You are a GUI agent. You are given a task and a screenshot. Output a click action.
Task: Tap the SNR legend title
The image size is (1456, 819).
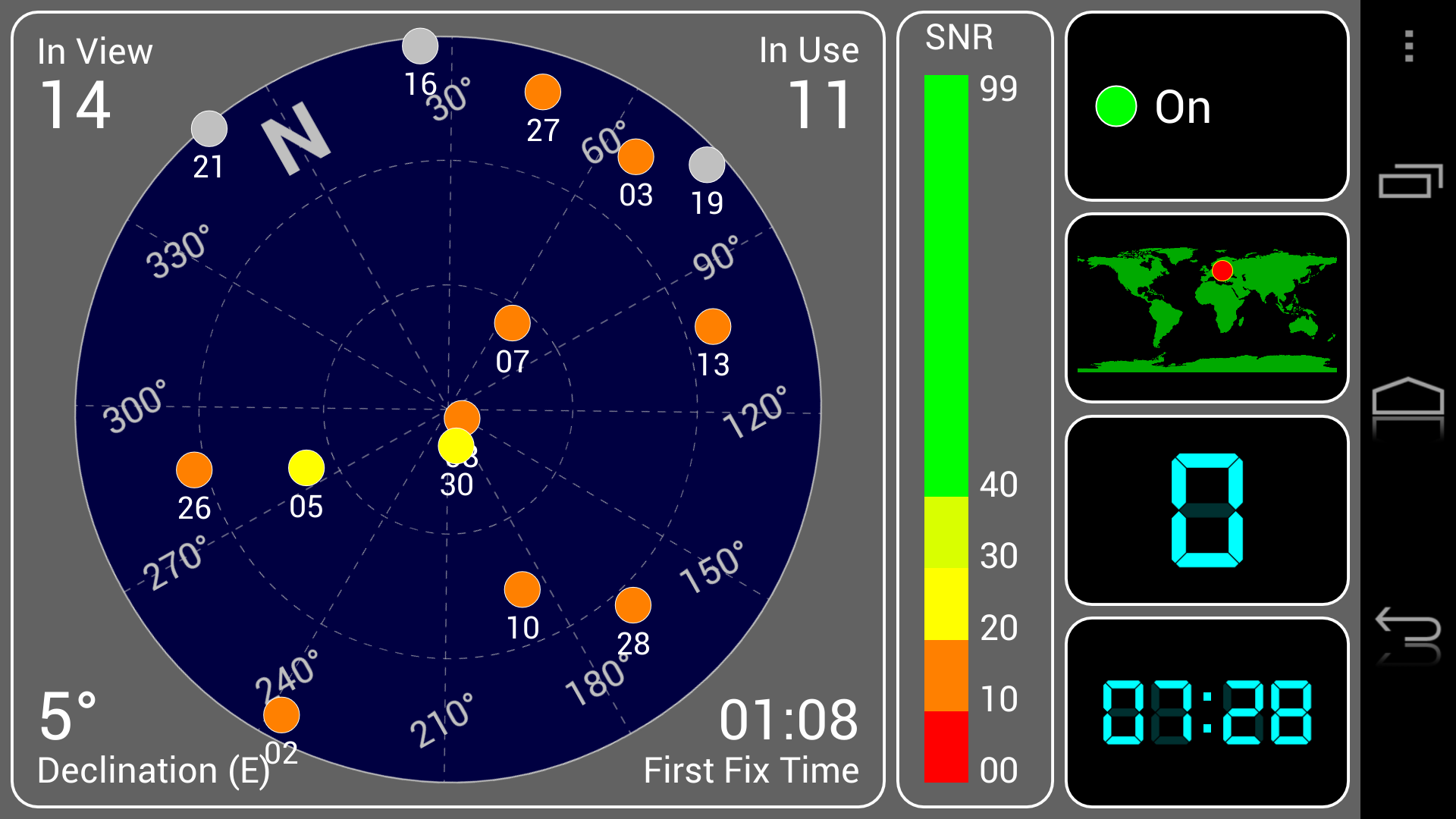[x=959, y=37]
